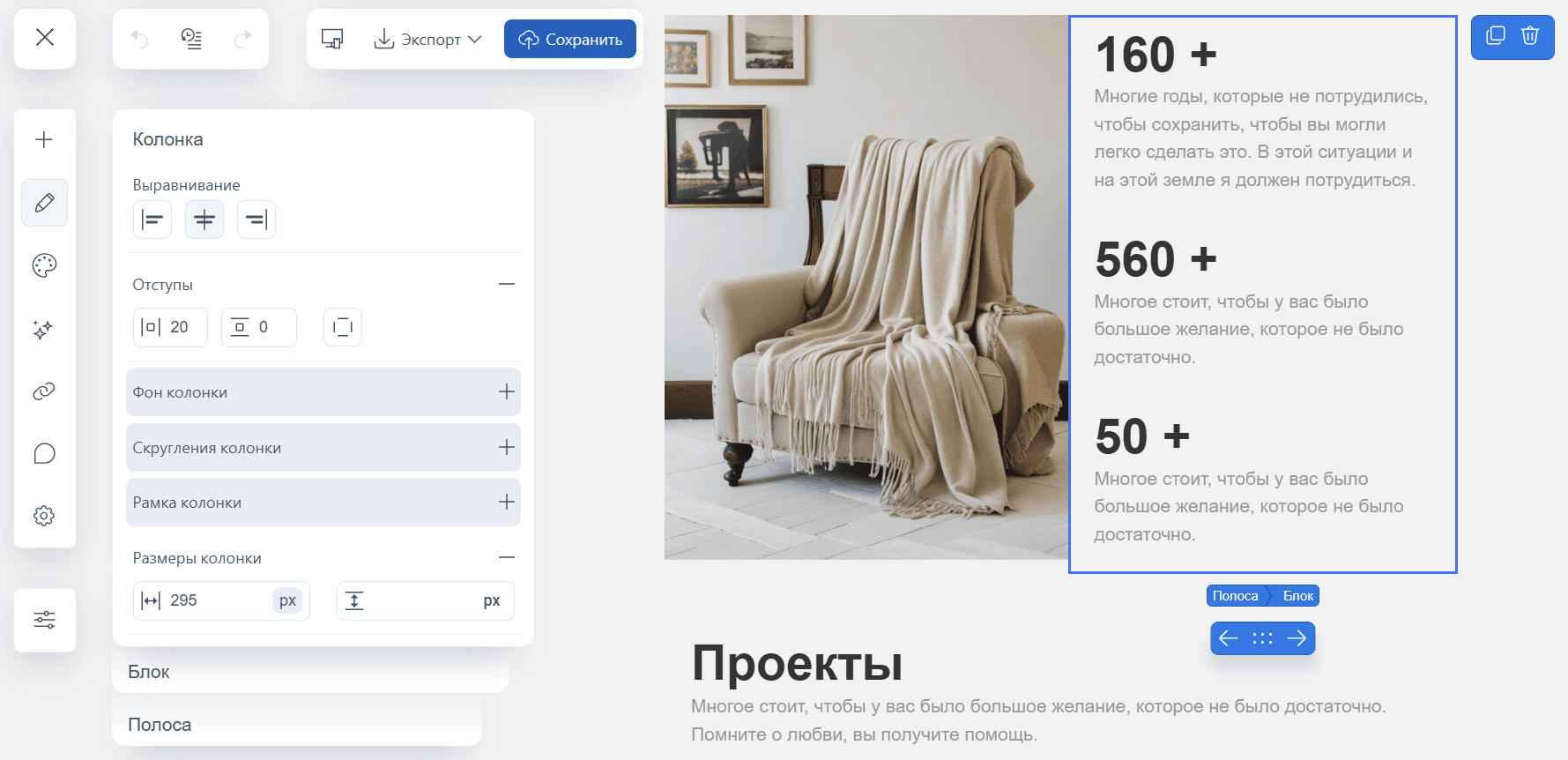This screenshot has width=1568, height=760.
Task: Select paragraph under the Проекты heading
Action: pos(1038,720)
